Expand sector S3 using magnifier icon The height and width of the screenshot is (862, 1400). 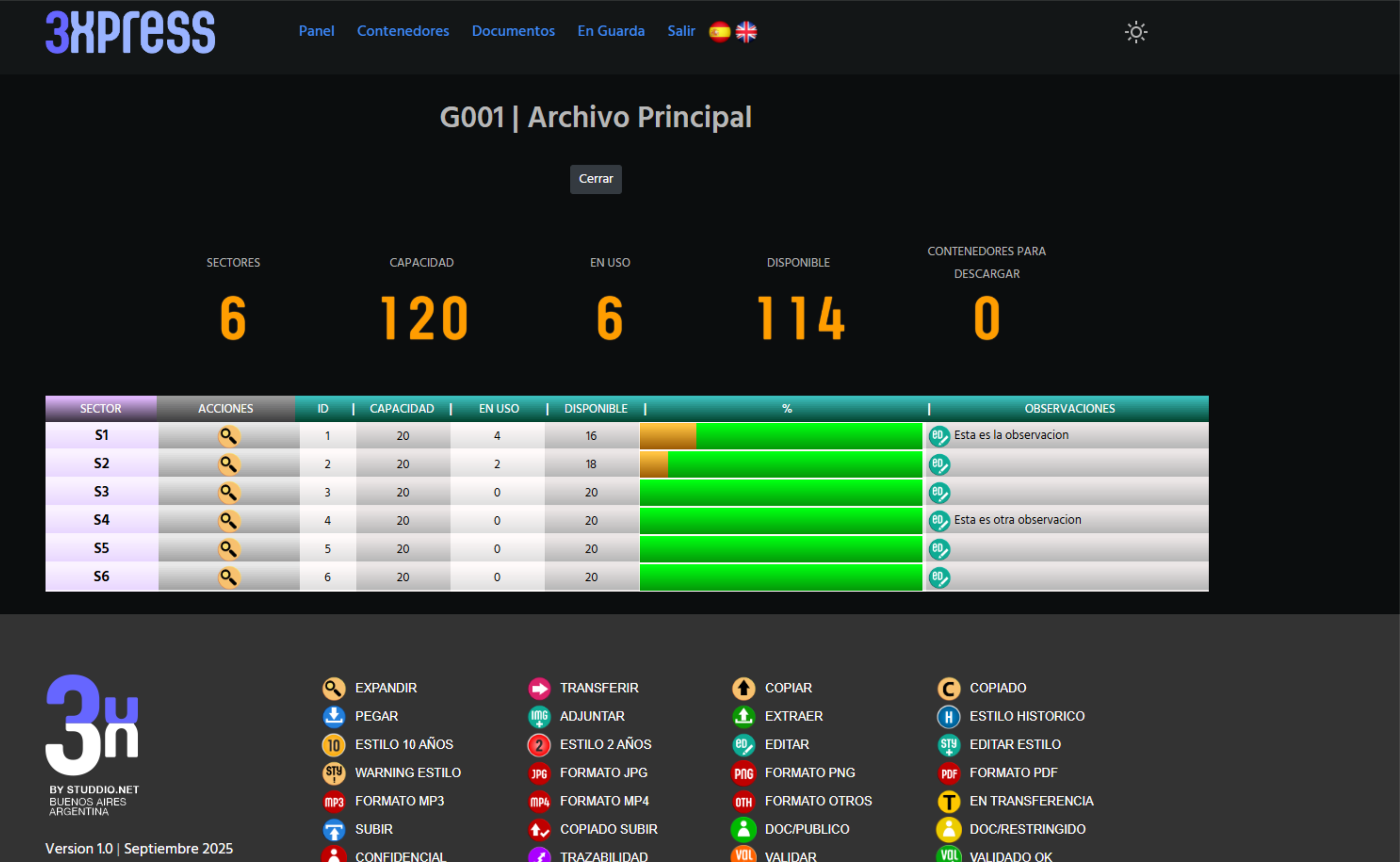(x=229, y=493)
